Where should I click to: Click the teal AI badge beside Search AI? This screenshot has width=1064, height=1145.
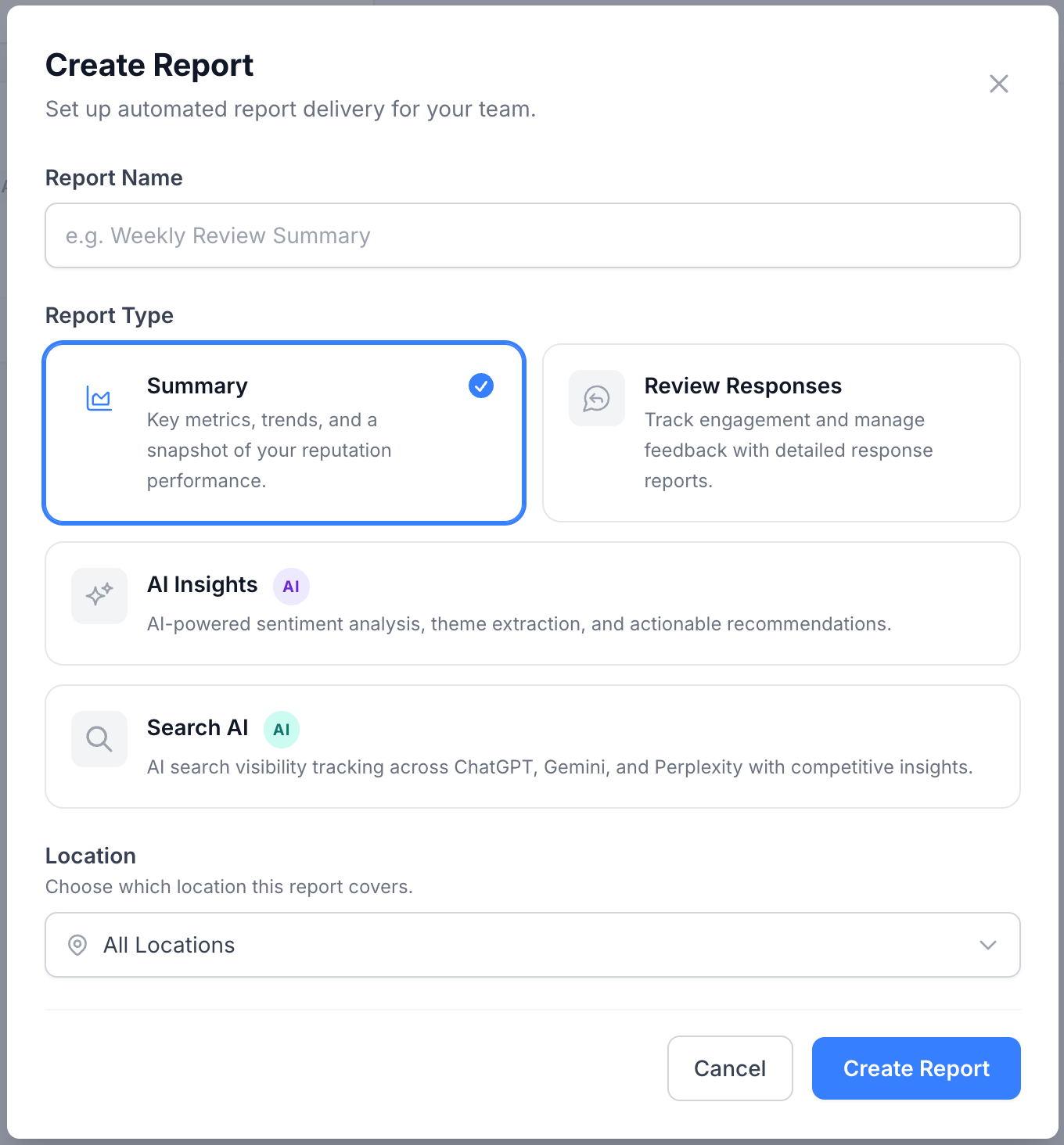[281, 730]
